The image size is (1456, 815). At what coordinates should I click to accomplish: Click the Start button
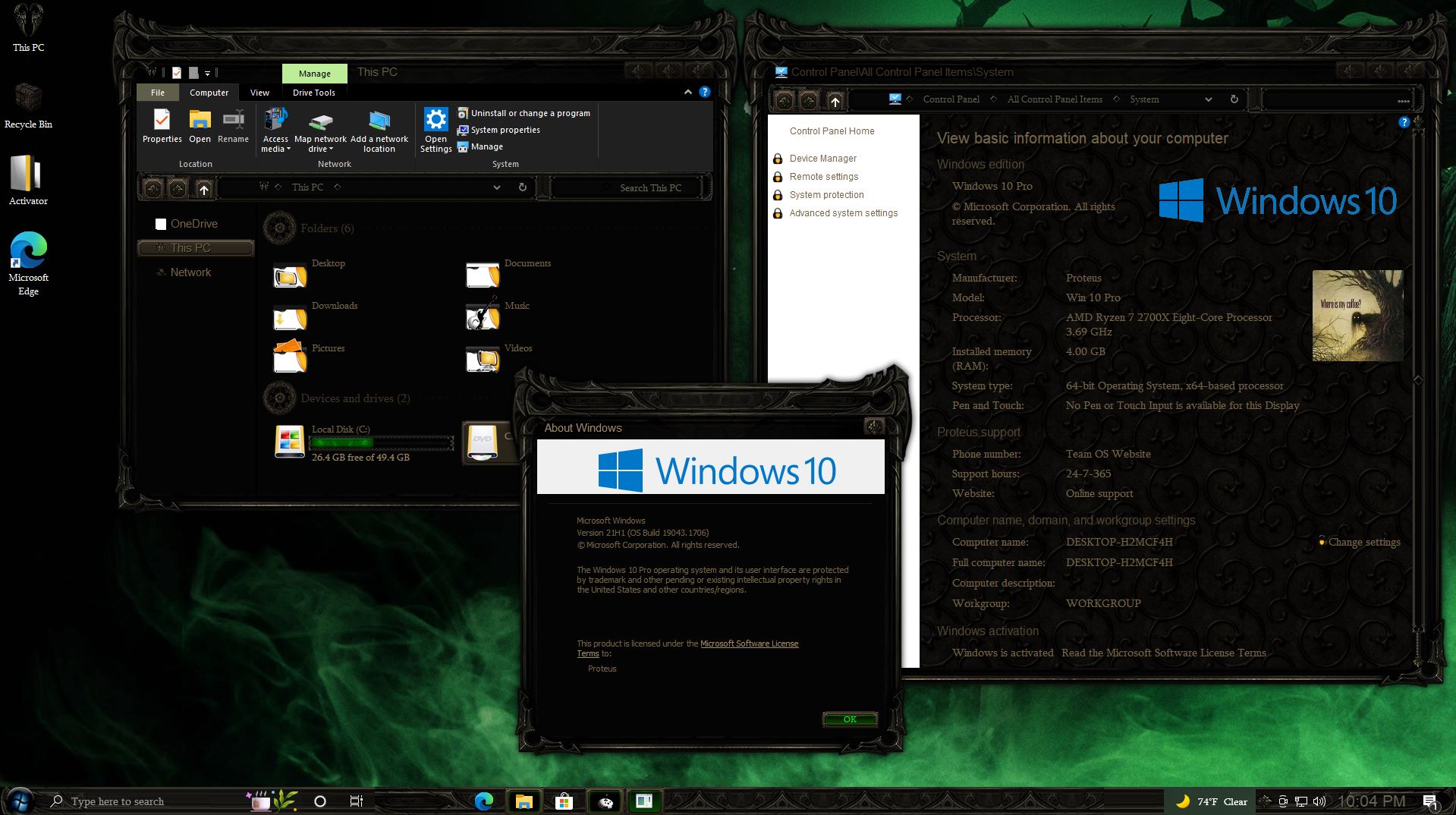pos(20,801)
